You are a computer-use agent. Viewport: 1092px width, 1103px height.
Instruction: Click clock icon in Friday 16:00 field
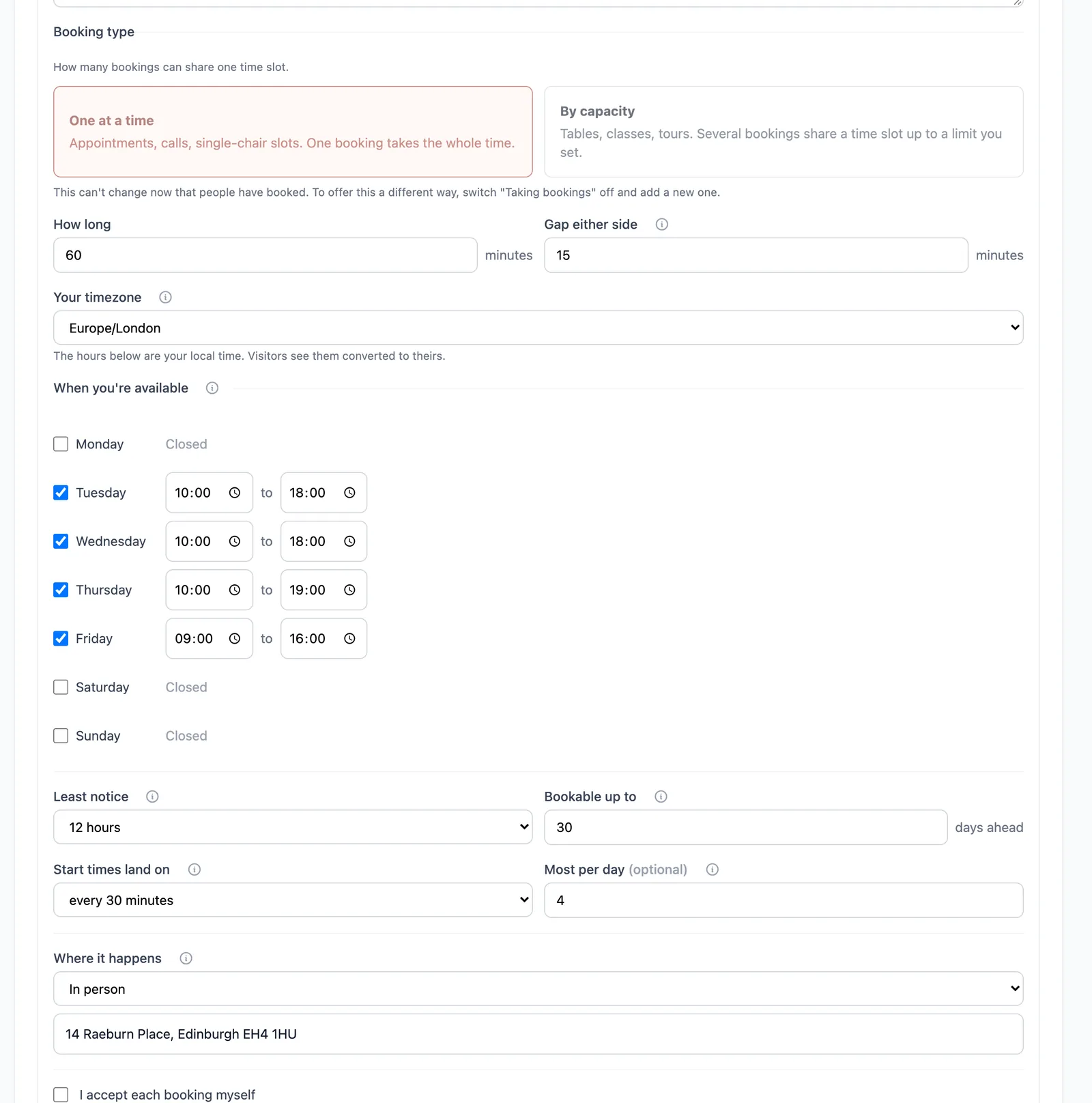(x=349, y=639)
